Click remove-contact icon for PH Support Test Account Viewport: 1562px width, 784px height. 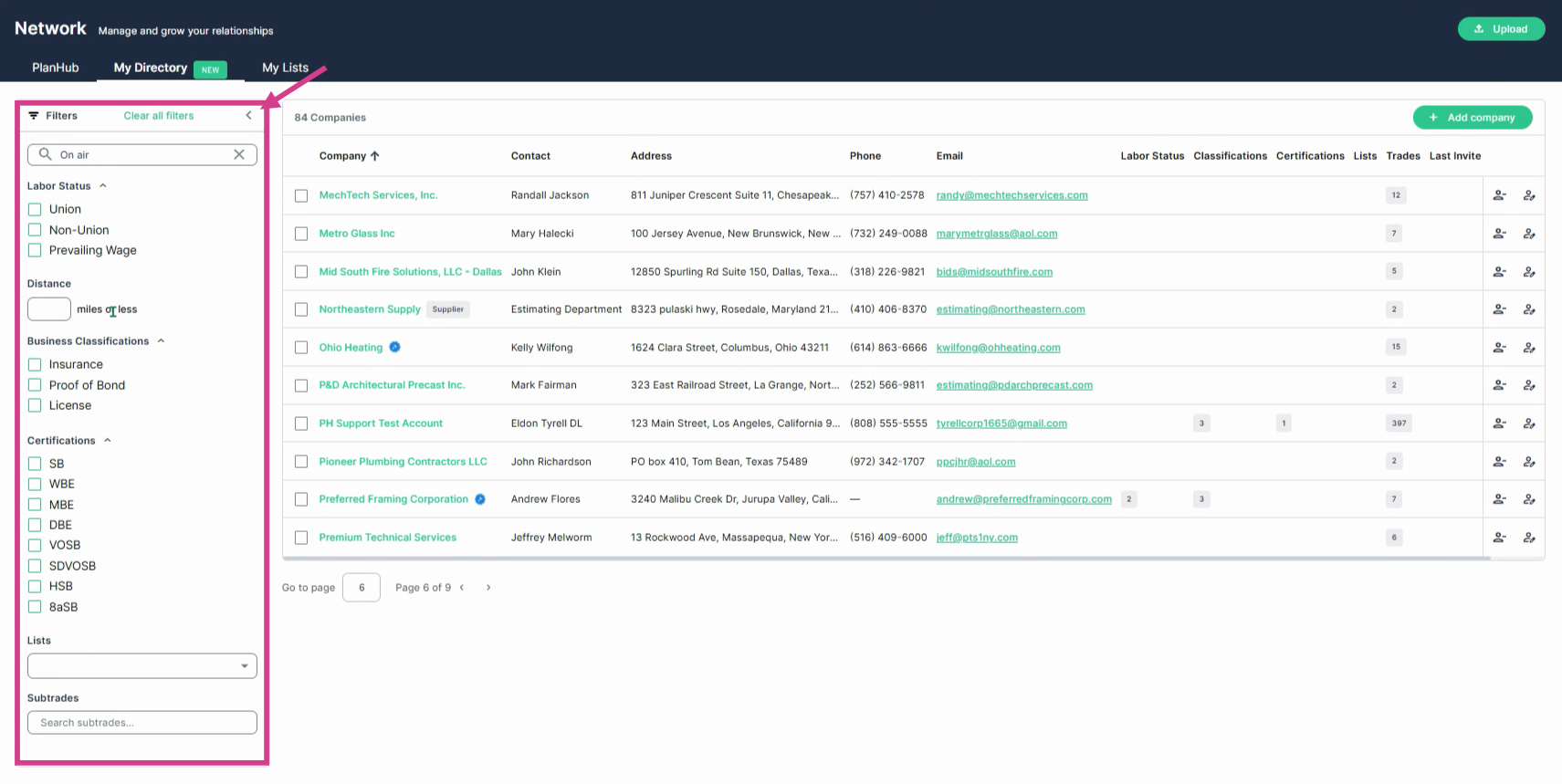tap(1499, 423)
